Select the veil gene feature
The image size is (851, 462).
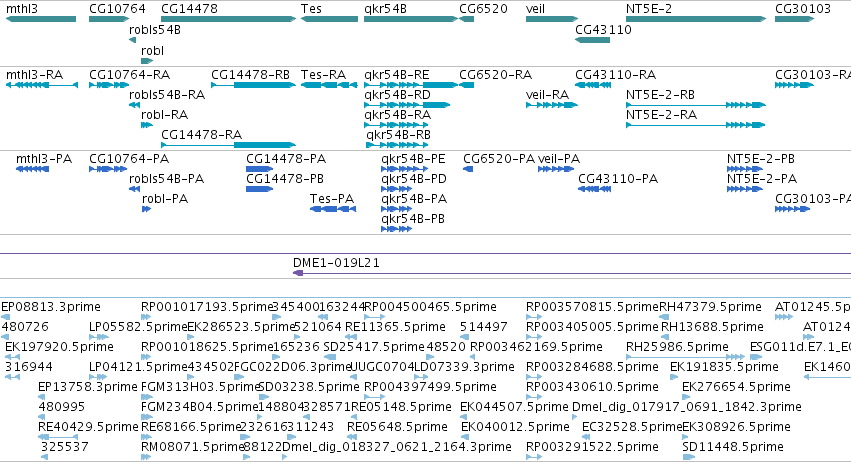(x=552, y=19)
